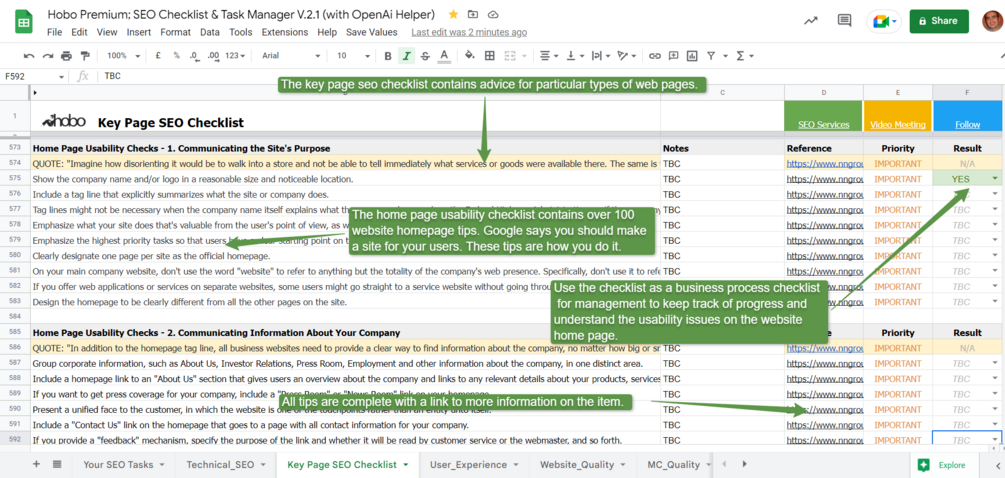Click the Insert comment icon
Viewport: 1005px width, 478px height.
pyautogui.click(x=673, y=56)
